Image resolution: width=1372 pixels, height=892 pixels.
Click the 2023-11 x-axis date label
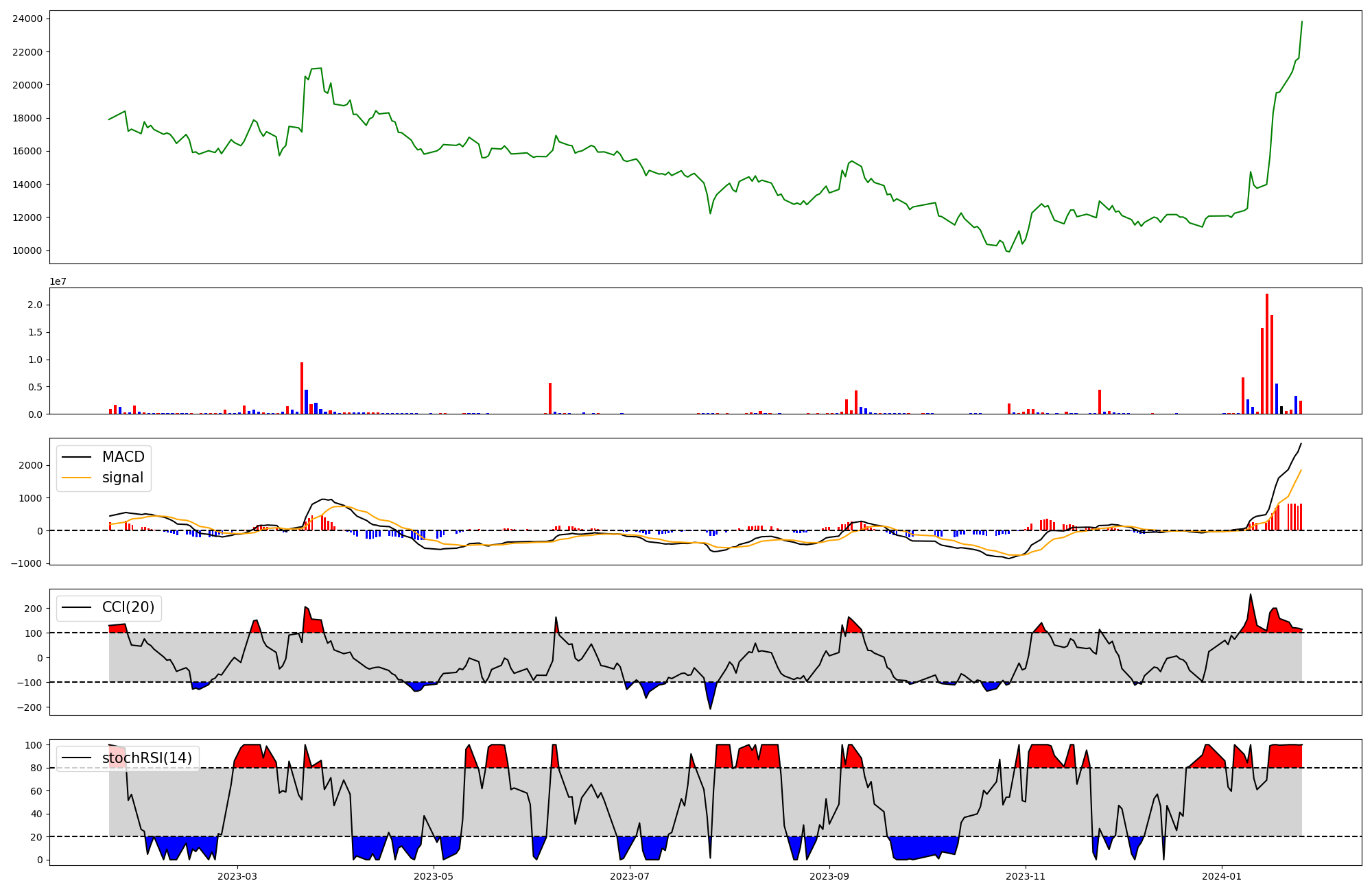(1026, 876)
